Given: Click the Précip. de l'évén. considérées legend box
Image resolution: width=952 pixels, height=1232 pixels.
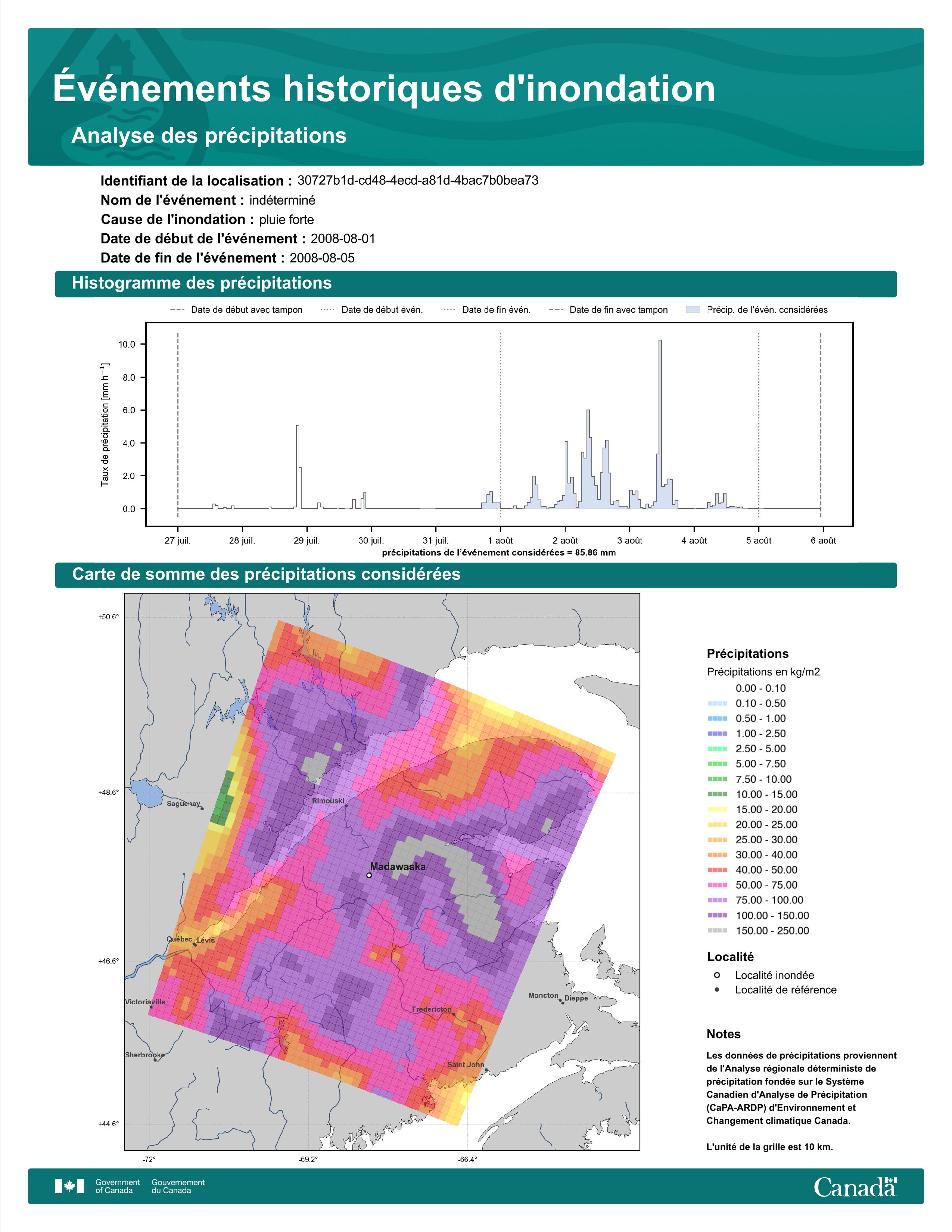Looking at the screenshot, I should pyautogui.click(x=693, y=310).
